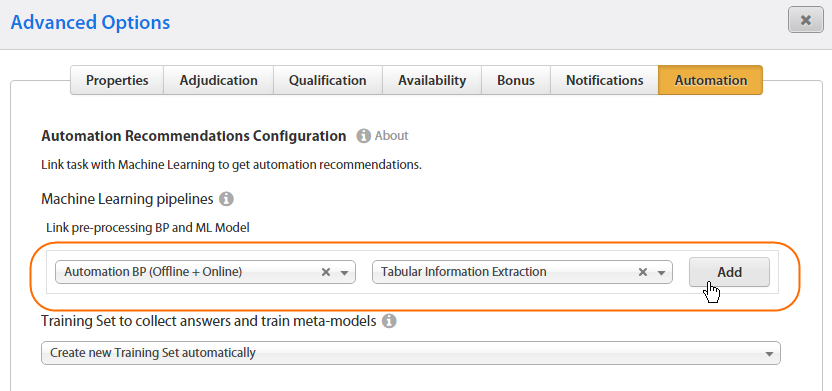The image size is (832, 391).
Task: Select the Bonus tab
Action: pos(516,81)
